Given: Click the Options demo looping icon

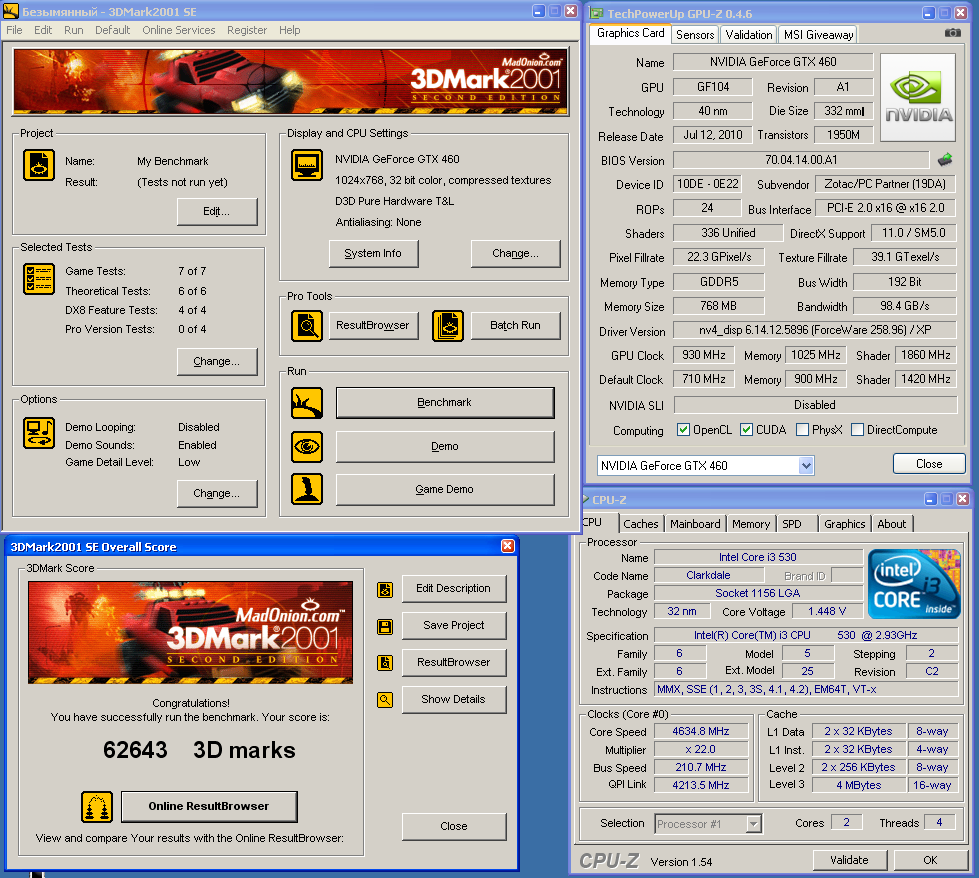Looking at the screenshot, I should click(39, 433).
